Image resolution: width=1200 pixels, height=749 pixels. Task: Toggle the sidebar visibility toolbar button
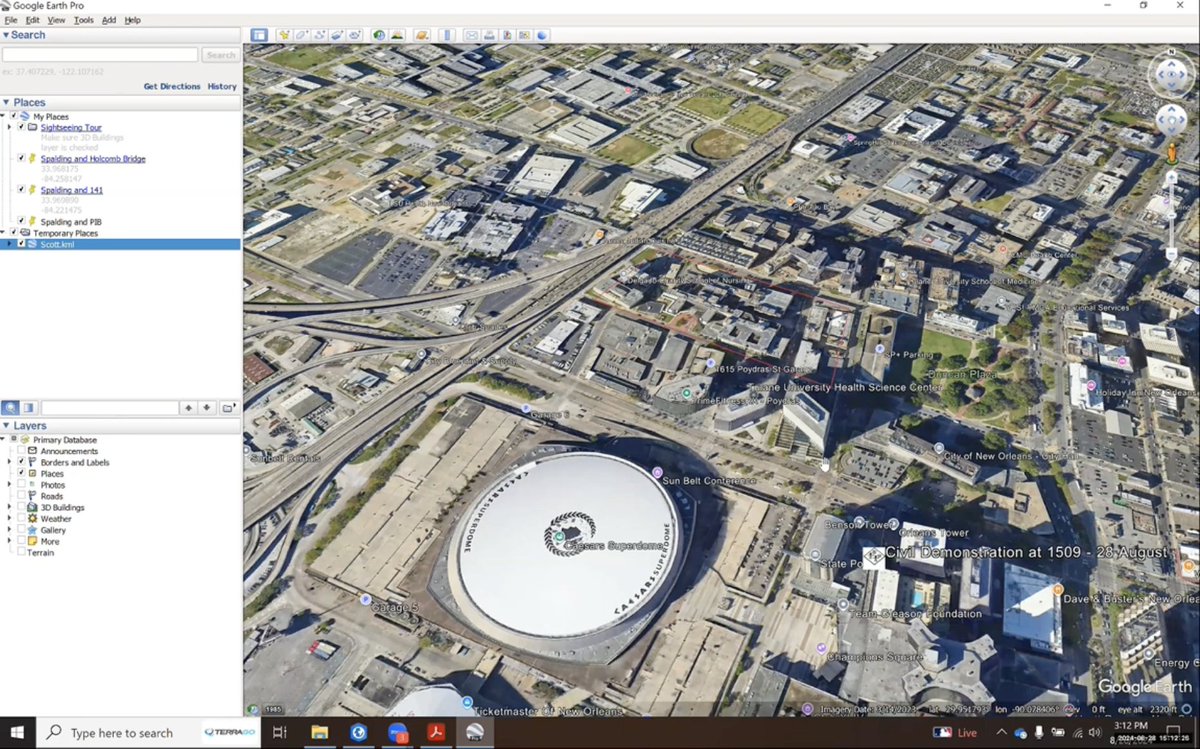[259, 35]
